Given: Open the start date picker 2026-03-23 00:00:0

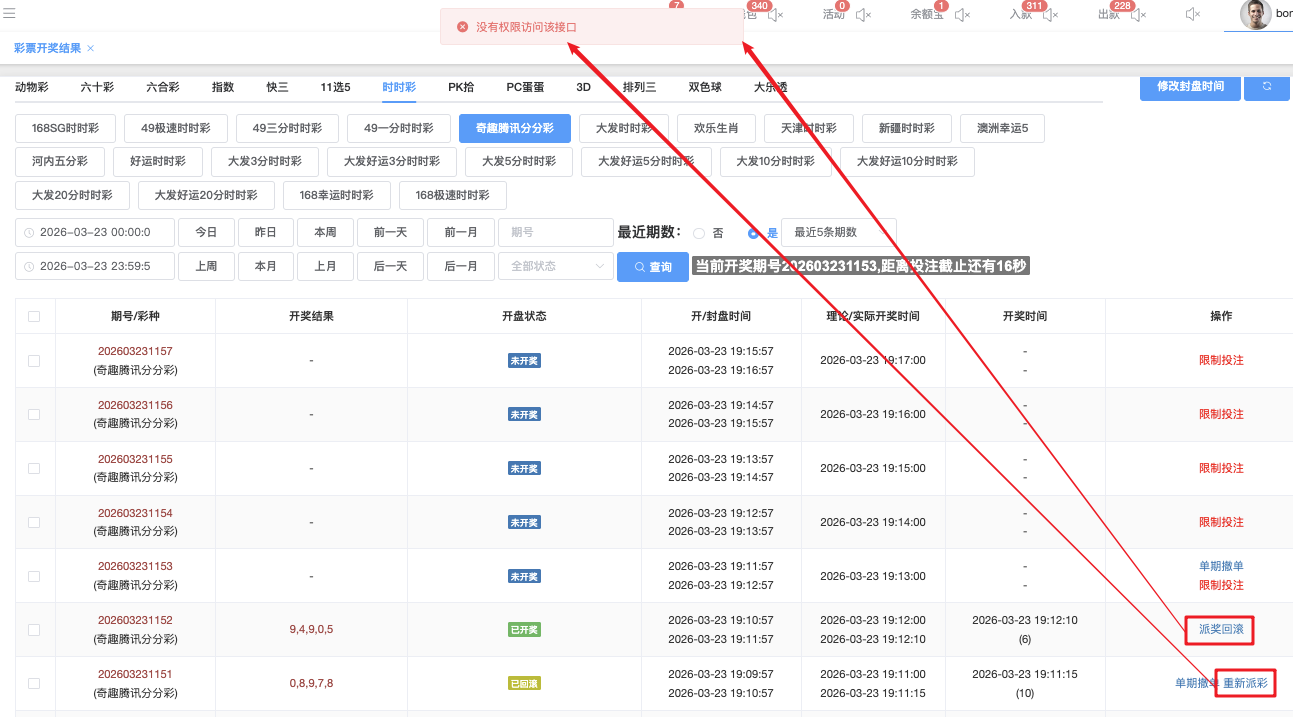Looking at the screenshot, I should pyautogui.click(x=95, y=232).
